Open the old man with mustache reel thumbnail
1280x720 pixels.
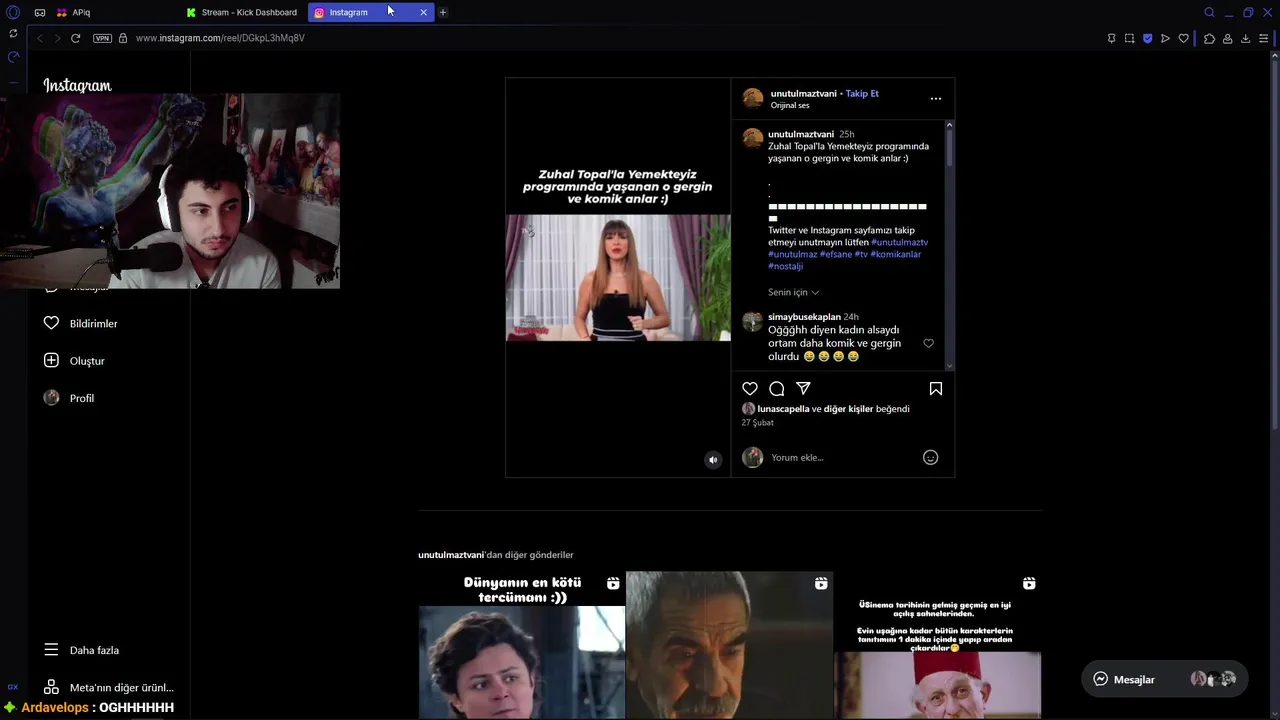pyautogui.click(x=729, y=645)
